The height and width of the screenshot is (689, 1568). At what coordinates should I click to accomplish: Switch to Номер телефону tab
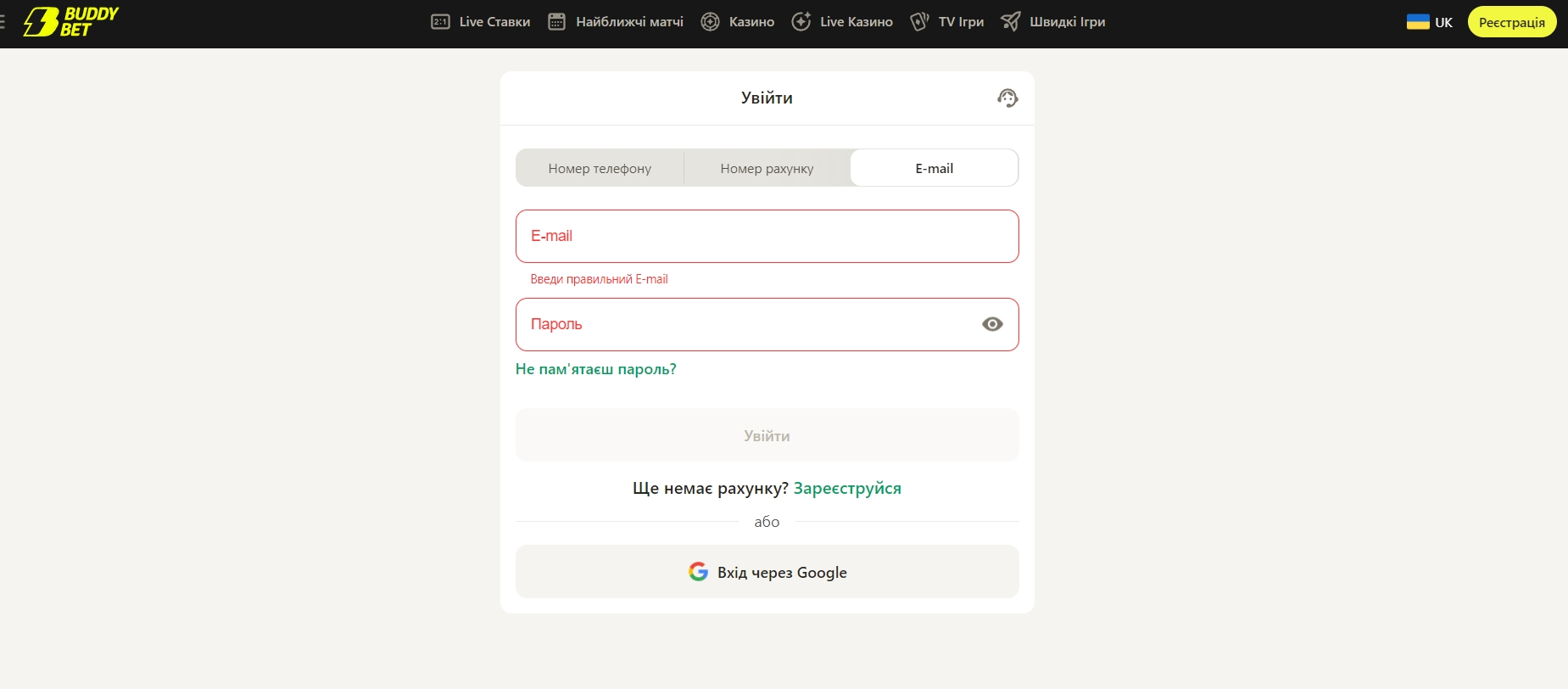click(600, 168)
